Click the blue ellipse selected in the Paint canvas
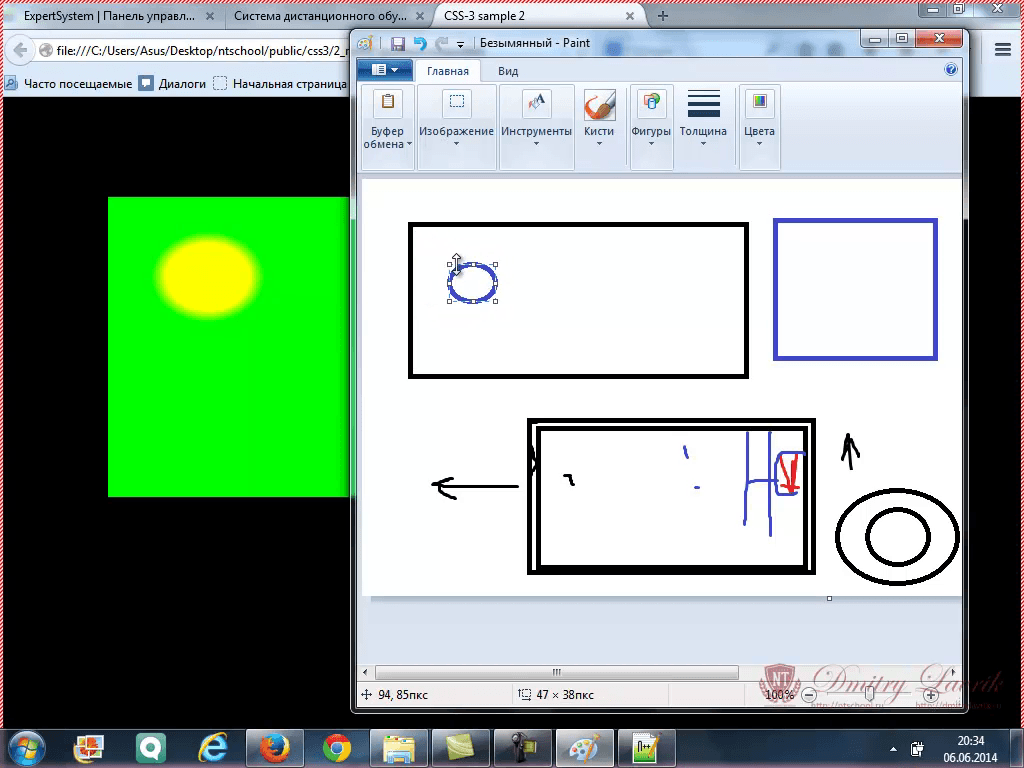Image resolution: width=1024 pixels, height=768 pixels. pyautogui.click(x=472, y=283)
